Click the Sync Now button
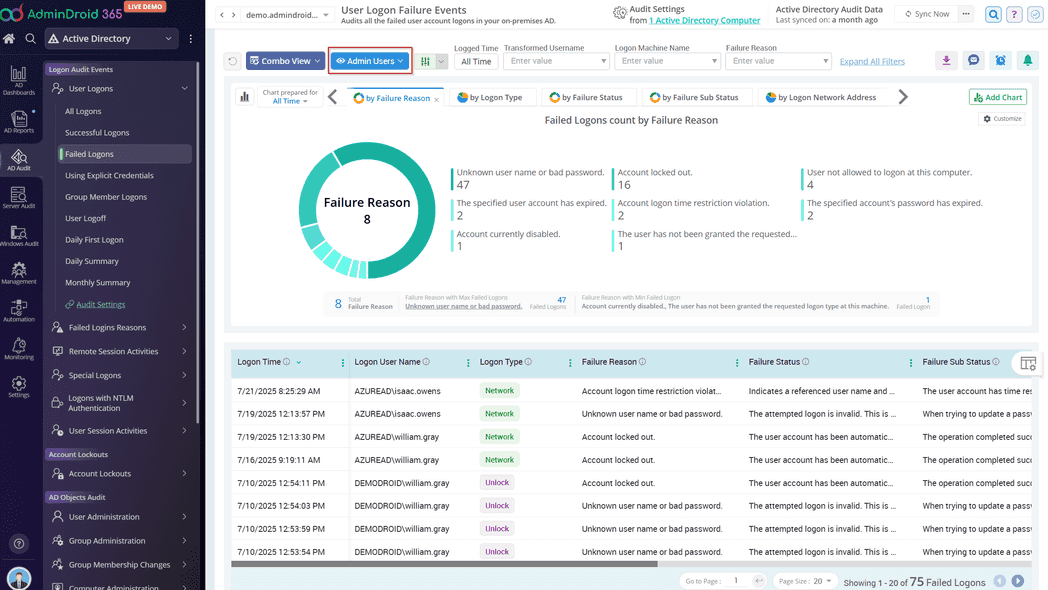This screenshot has width=1048, height=590. (926, 14)
